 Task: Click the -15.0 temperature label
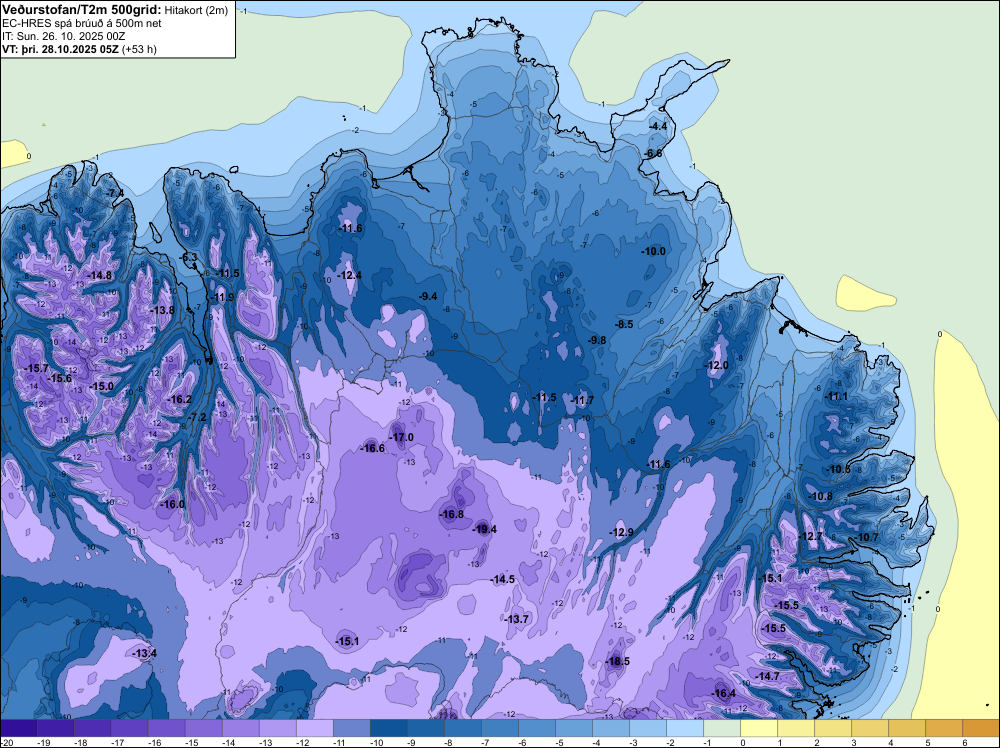click(101, 386)
